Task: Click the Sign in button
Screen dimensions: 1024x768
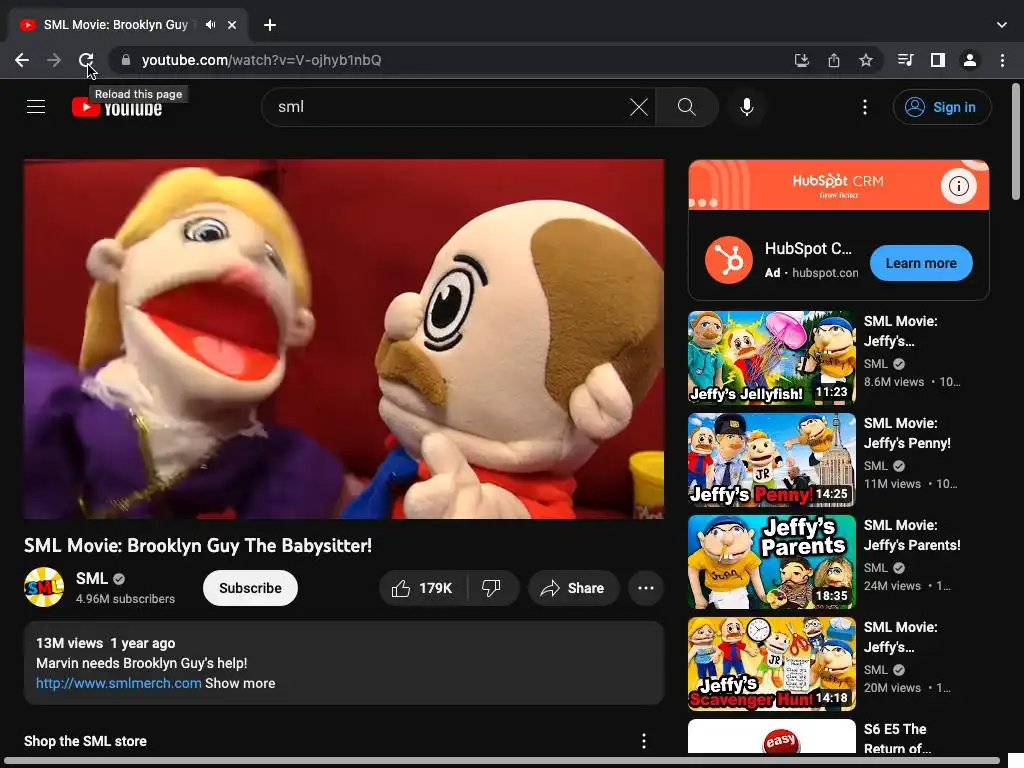Action: click(942, 107)
